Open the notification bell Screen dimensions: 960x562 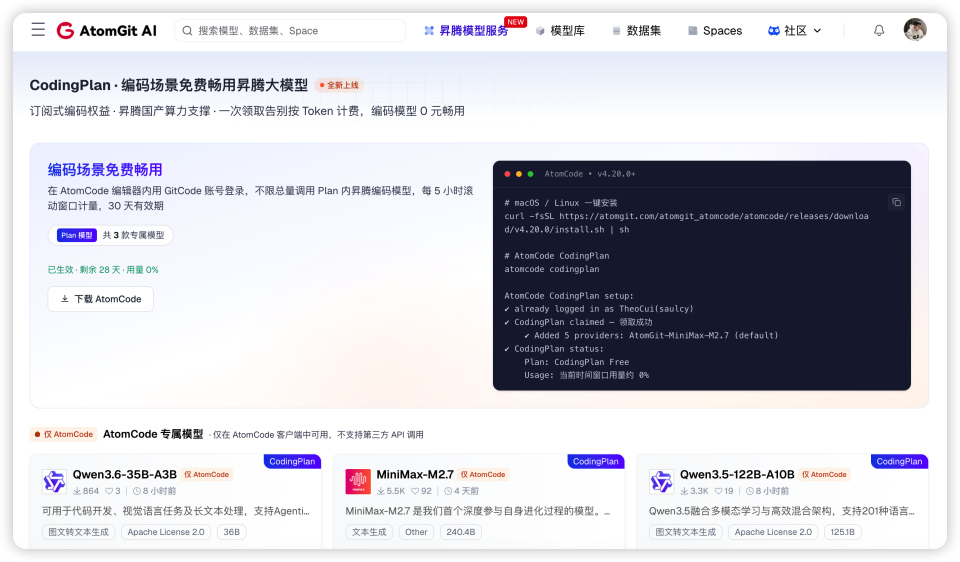(879, 30)
